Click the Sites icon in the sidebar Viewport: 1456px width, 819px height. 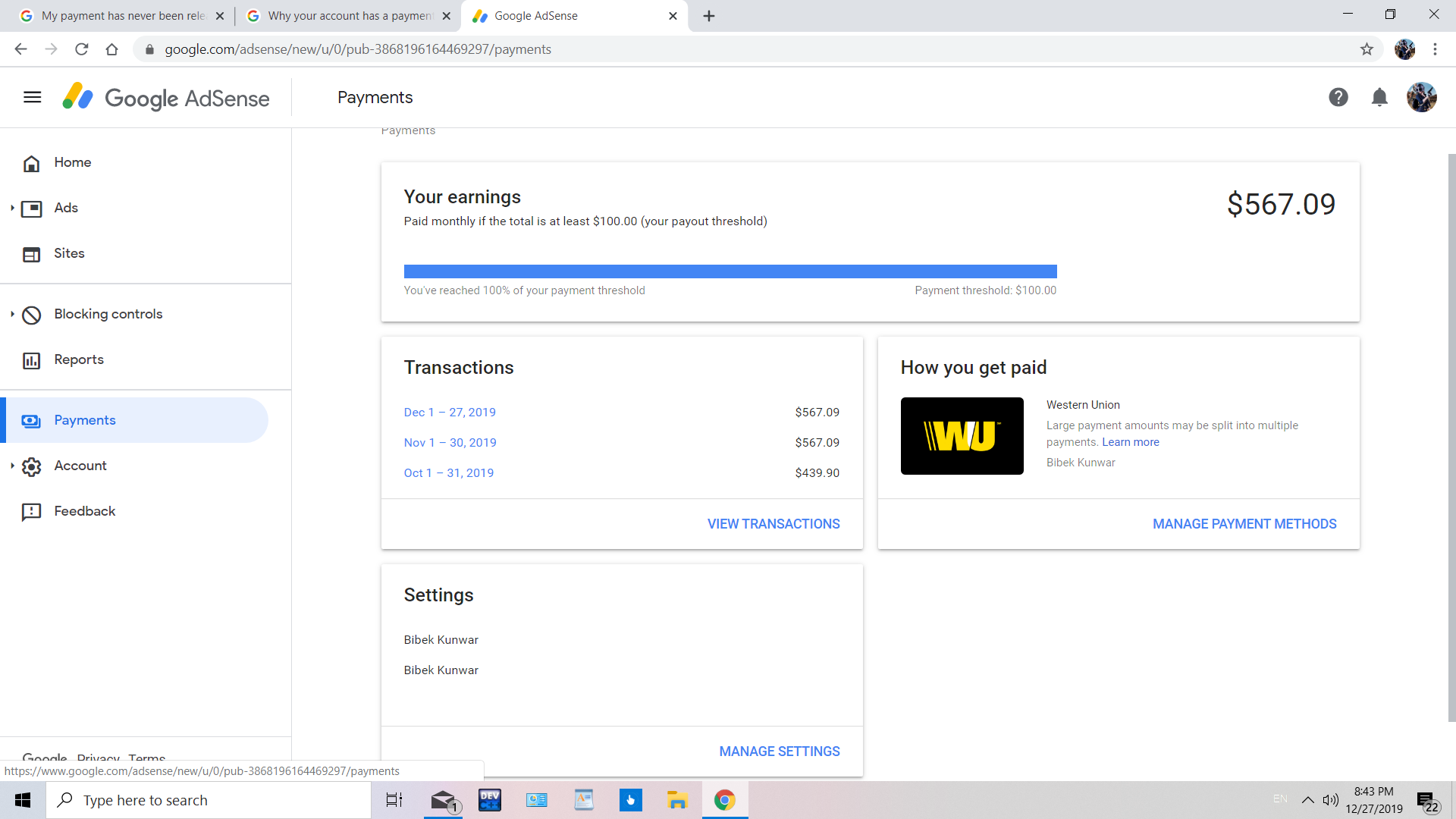31,254
